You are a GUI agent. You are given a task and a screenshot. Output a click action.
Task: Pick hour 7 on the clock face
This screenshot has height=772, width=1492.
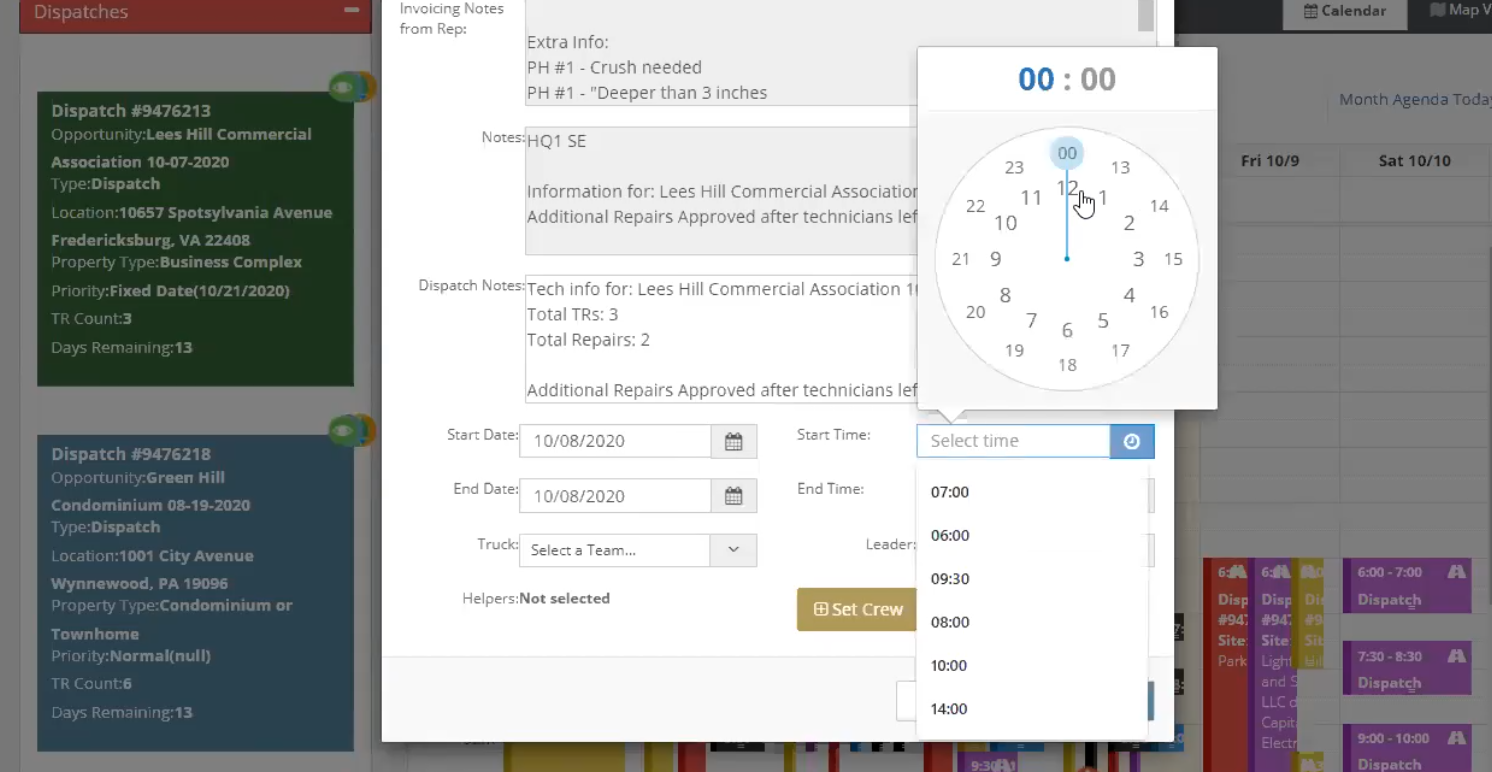tap(1031, 321)
